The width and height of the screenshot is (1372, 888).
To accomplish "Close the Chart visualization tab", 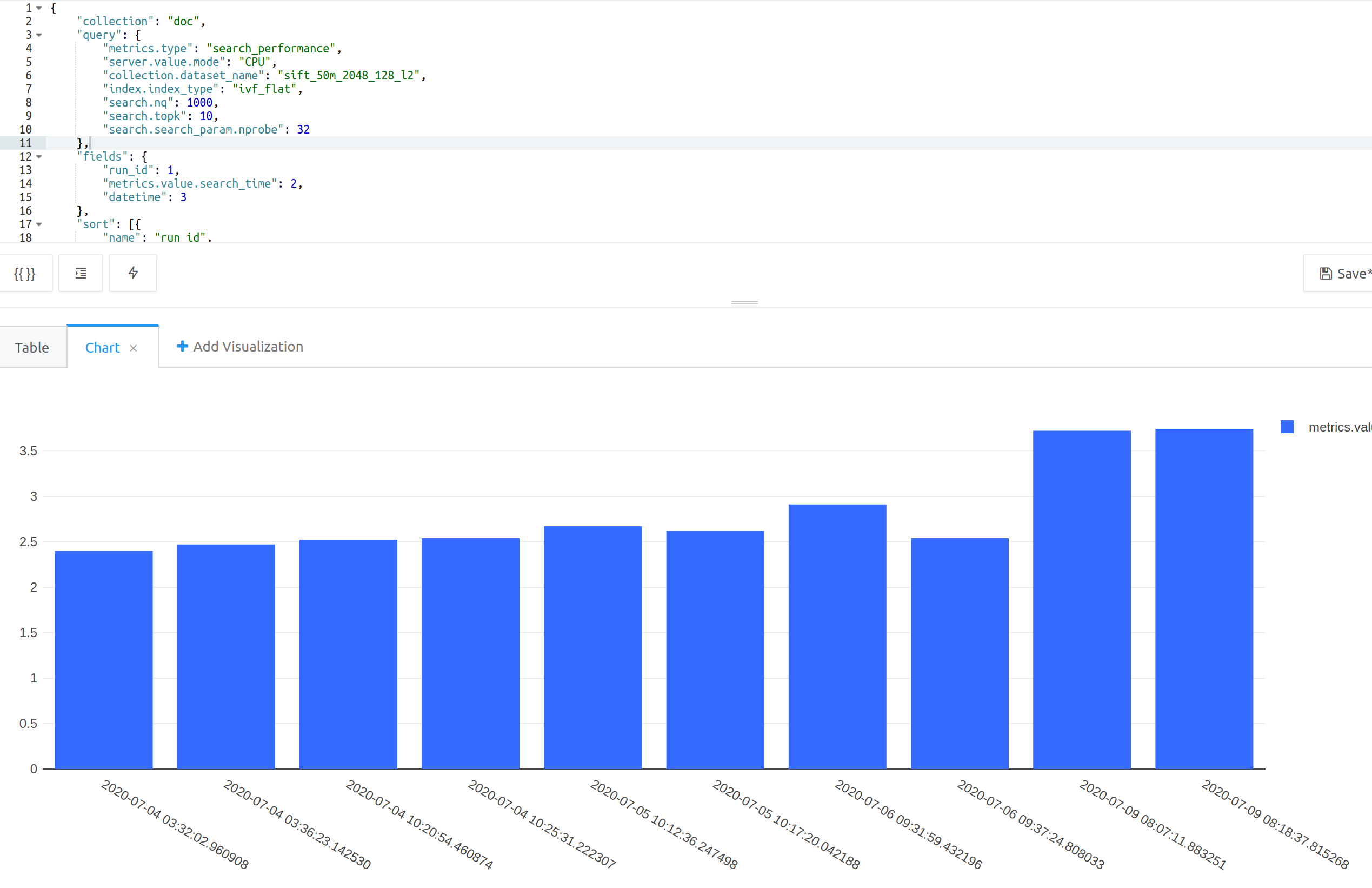I will [134, 348].
